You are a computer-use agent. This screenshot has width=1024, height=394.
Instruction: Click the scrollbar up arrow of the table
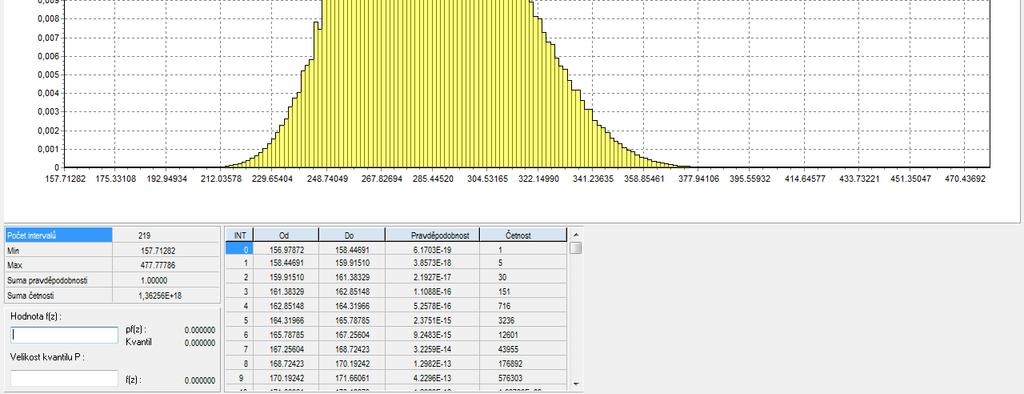coord(575,235)
